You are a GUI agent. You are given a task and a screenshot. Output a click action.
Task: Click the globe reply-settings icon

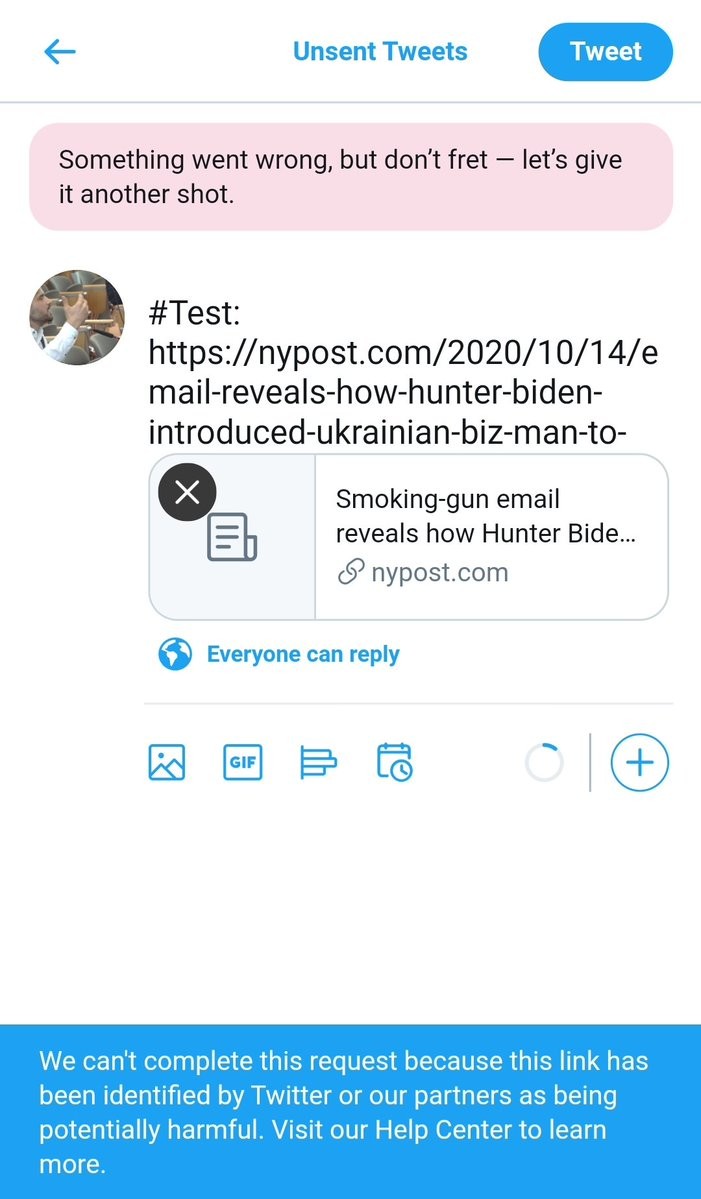[x=174, y=655]
